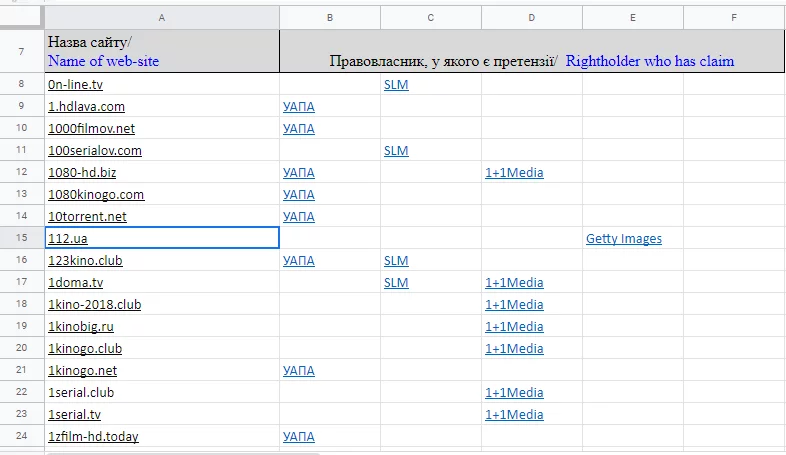Open the 1kinogo.club link
This screenshot has height=455, width=786.
[85, 349]
